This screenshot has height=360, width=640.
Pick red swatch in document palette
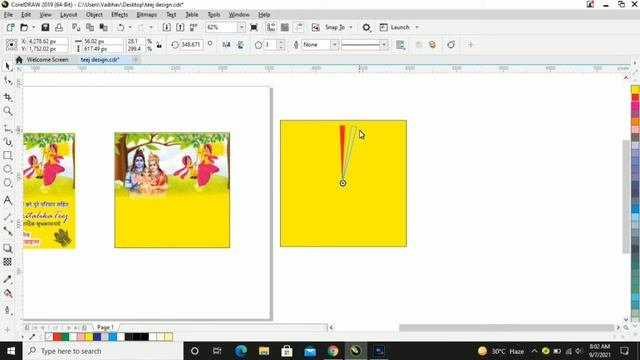point(57,337)
